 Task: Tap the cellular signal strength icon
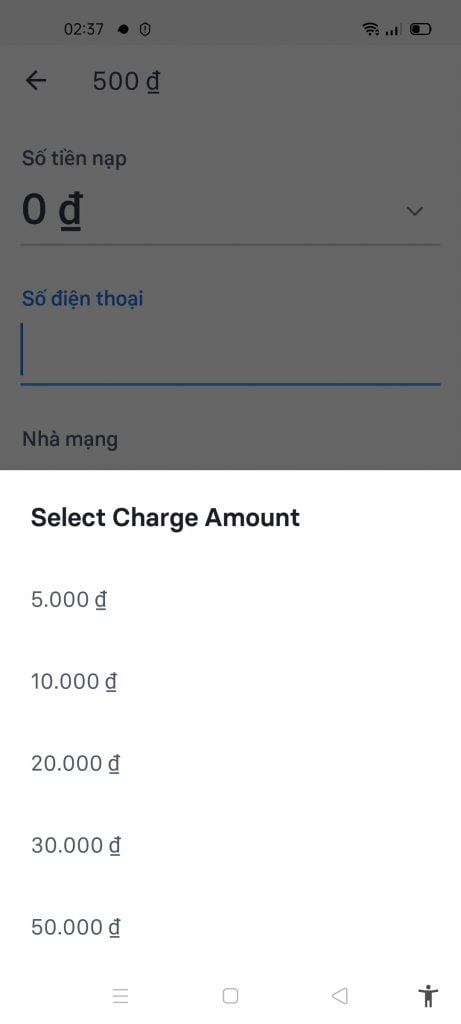point(393,29)
